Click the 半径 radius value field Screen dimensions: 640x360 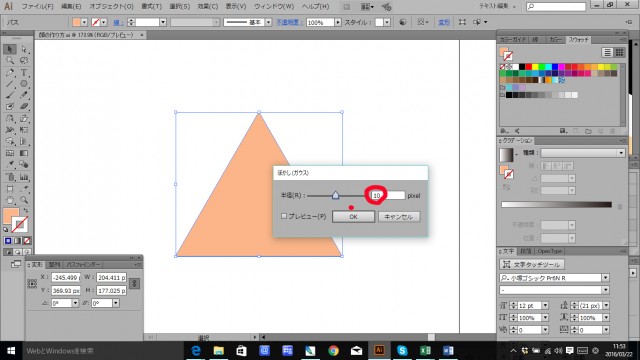(388, 196)
